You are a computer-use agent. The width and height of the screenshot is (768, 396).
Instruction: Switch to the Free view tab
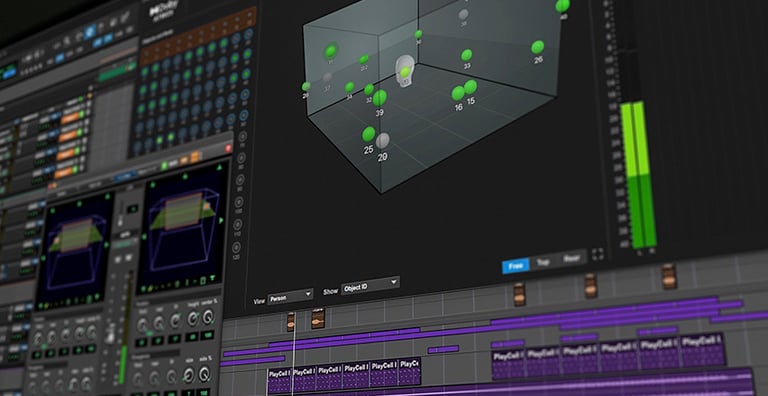pyautogui.click(x=515, y=266)
